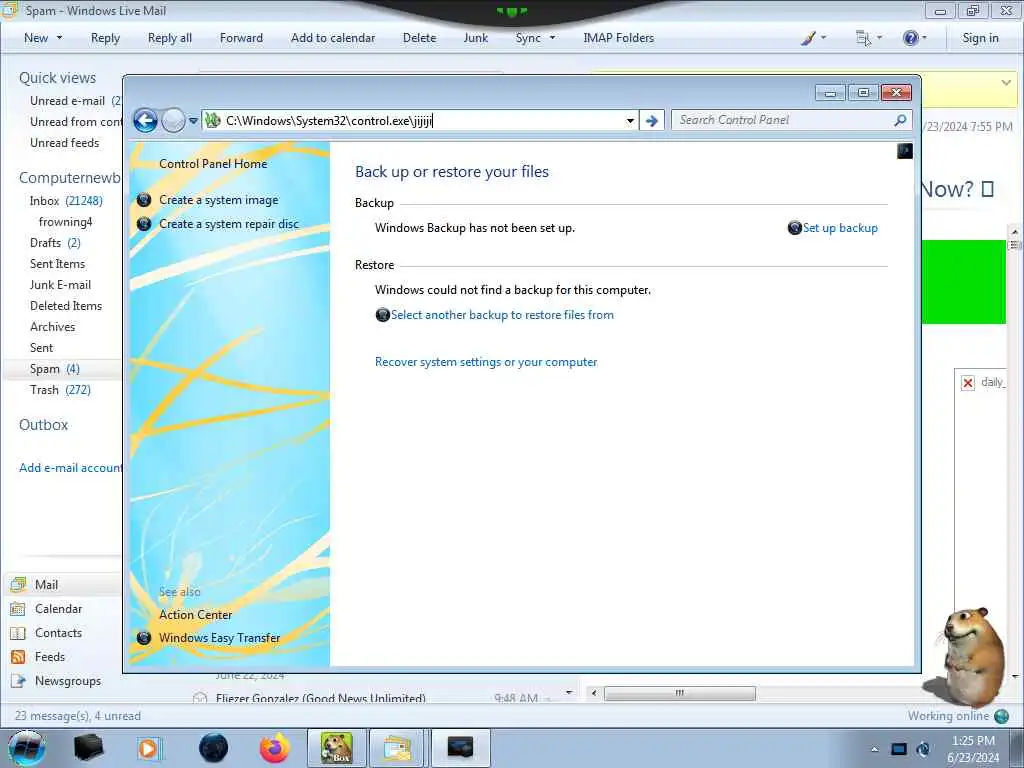Switch to Feeds view in Live Mail
The height and width of the screenshot is (768, 1024).
coord(50,657)
